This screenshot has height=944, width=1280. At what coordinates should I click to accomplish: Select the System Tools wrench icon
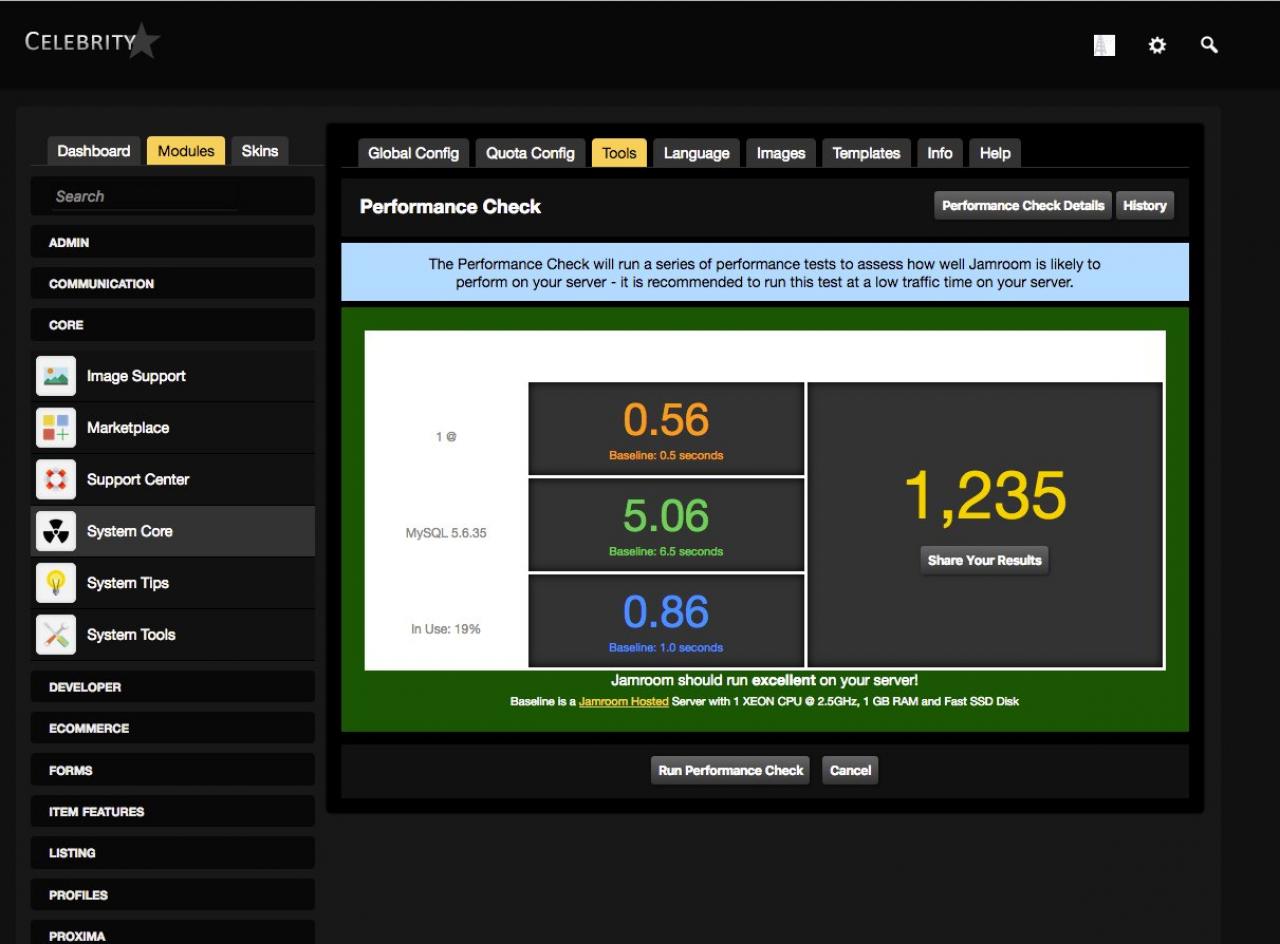56,635
